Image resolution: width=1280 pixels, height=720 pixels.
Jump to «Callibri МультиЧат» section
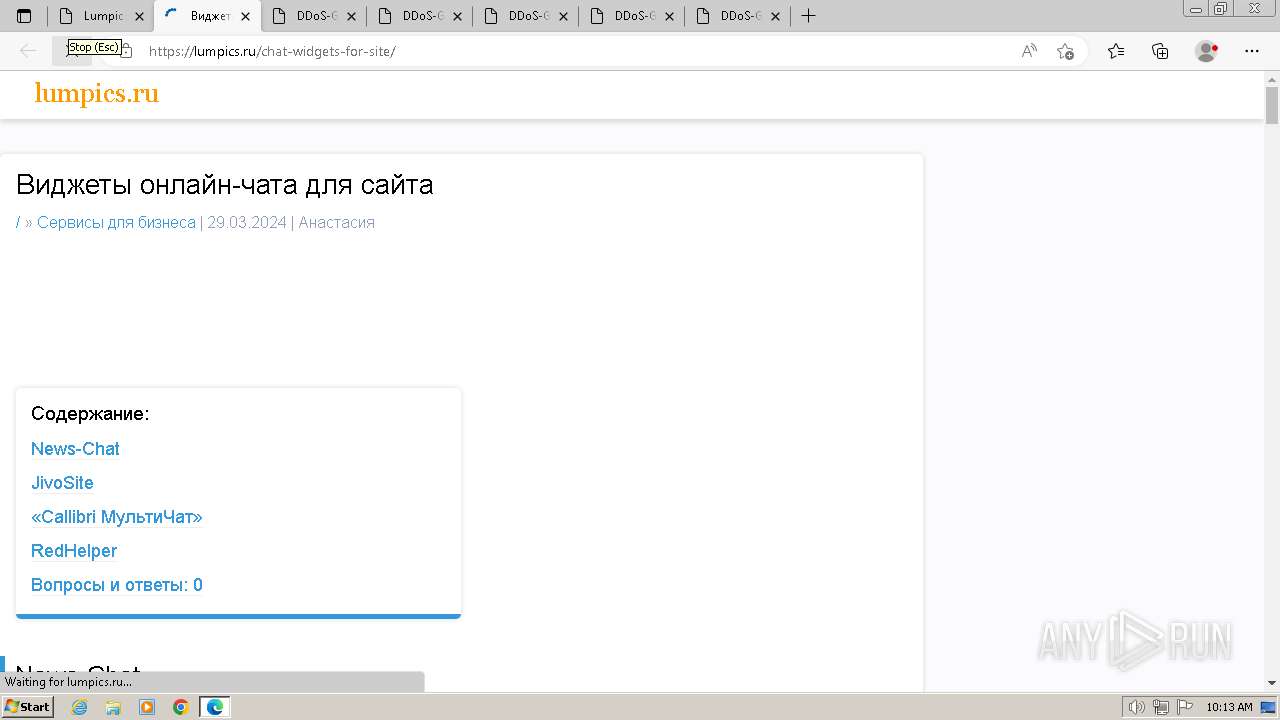point(117,517)
